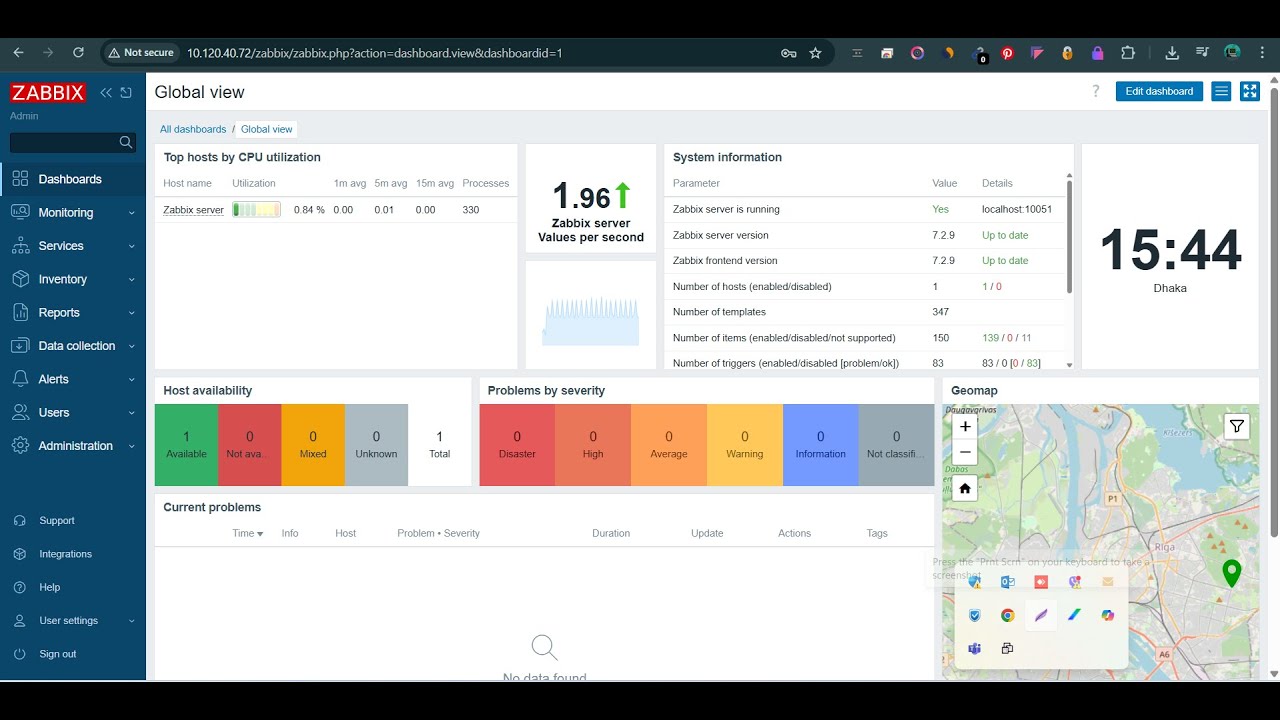Screen dimensions: 1280x720
Task: Expand the Data collection menu
Action: pos(73,346)
